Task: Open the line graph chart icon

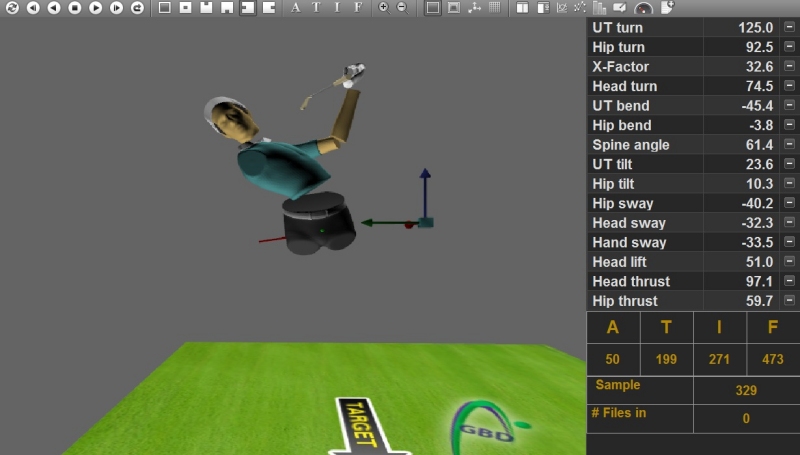Action: pos(562,8)
